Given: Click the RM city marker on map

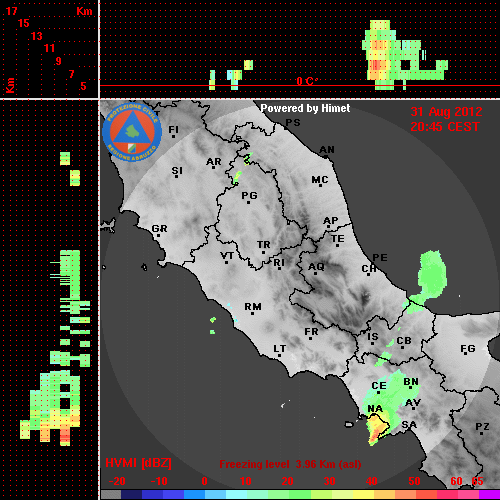Looking at the screenshot, I should click(253, 313).
